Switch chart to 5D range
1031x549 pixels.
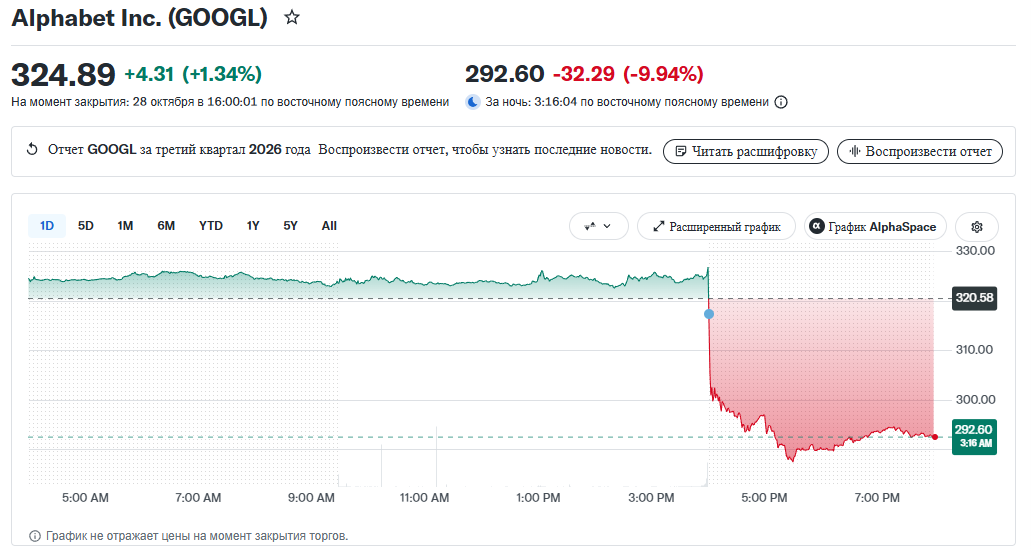[x=85, y=226]
